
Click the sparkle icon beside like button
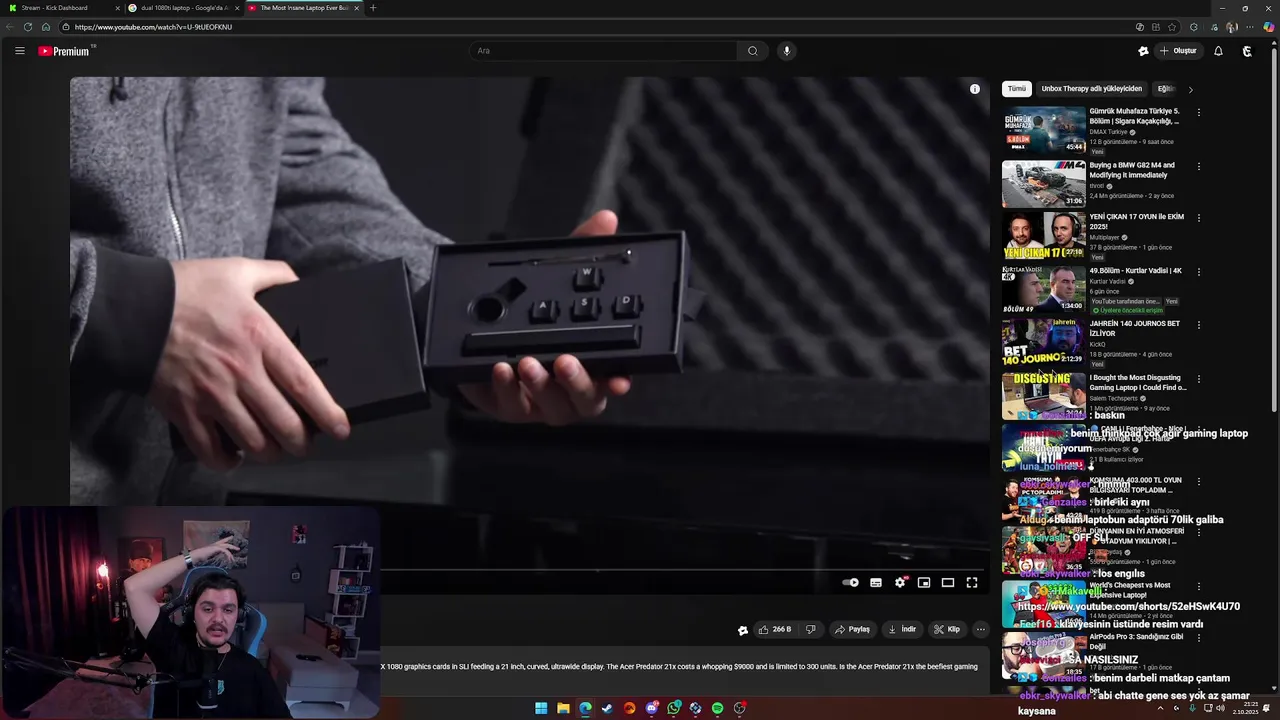coord(743,630)
